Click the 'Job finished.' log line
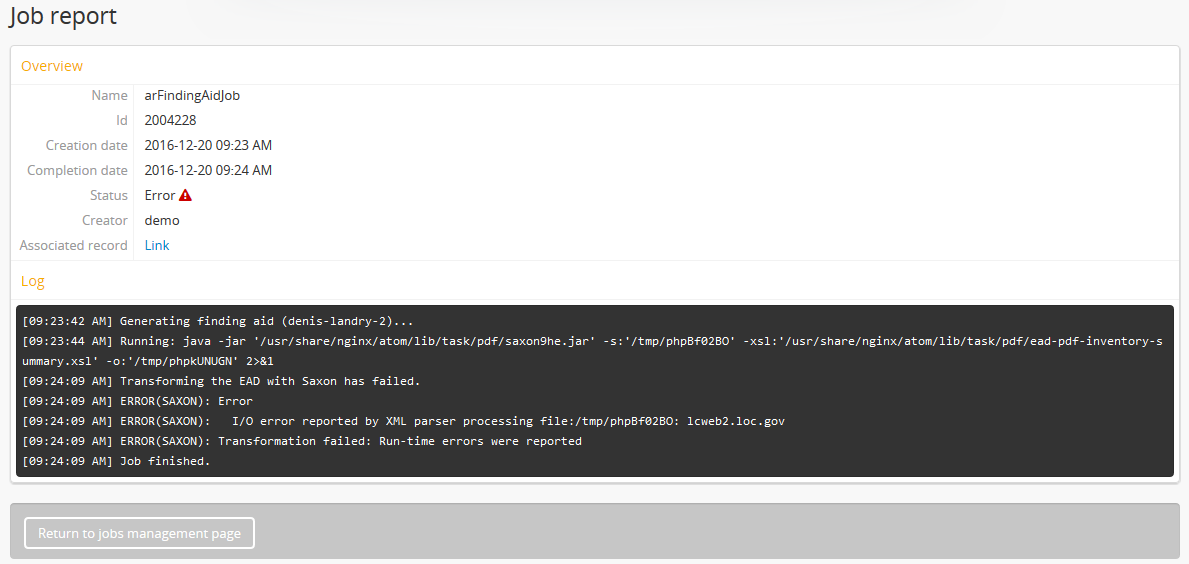This screenshot has width=1189, height=564. 116,461
